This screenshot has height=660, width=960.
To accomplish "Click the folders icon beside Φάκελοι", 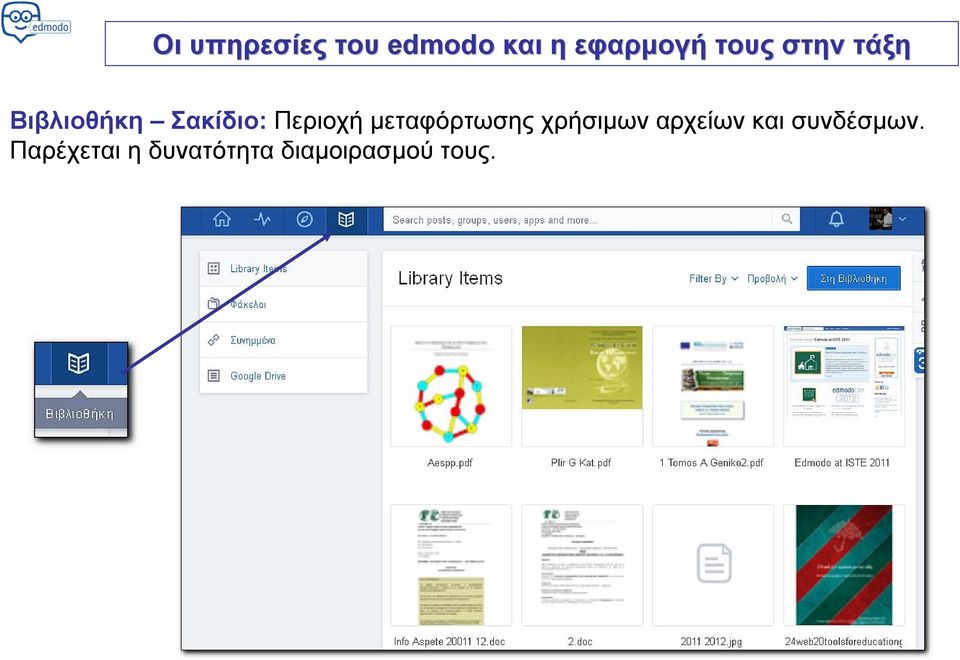I will pyautogui.click(x=214, y=304).
